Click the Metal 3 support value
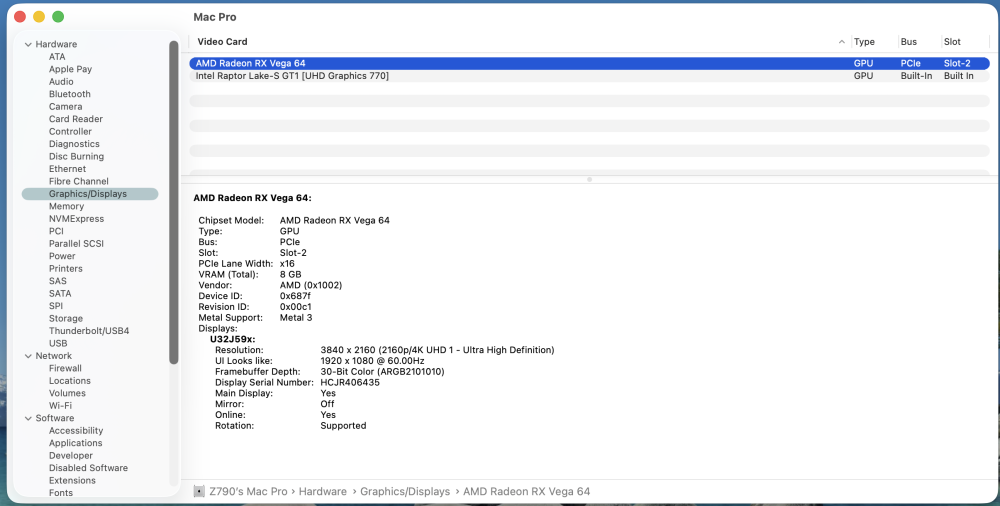 coord(296,317)
